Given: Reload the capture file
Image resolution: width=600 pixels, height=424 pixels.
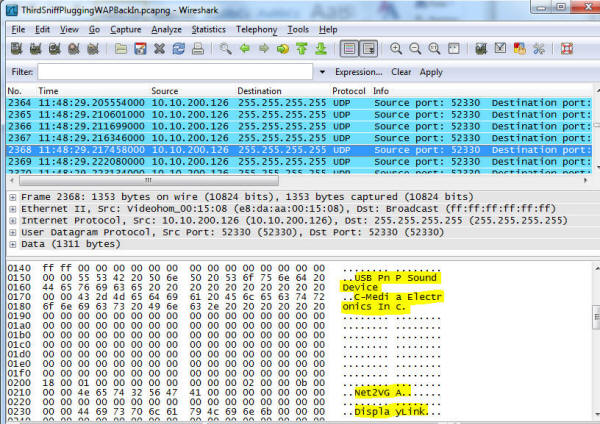Looking at the screenshot, I should (178, 49).
